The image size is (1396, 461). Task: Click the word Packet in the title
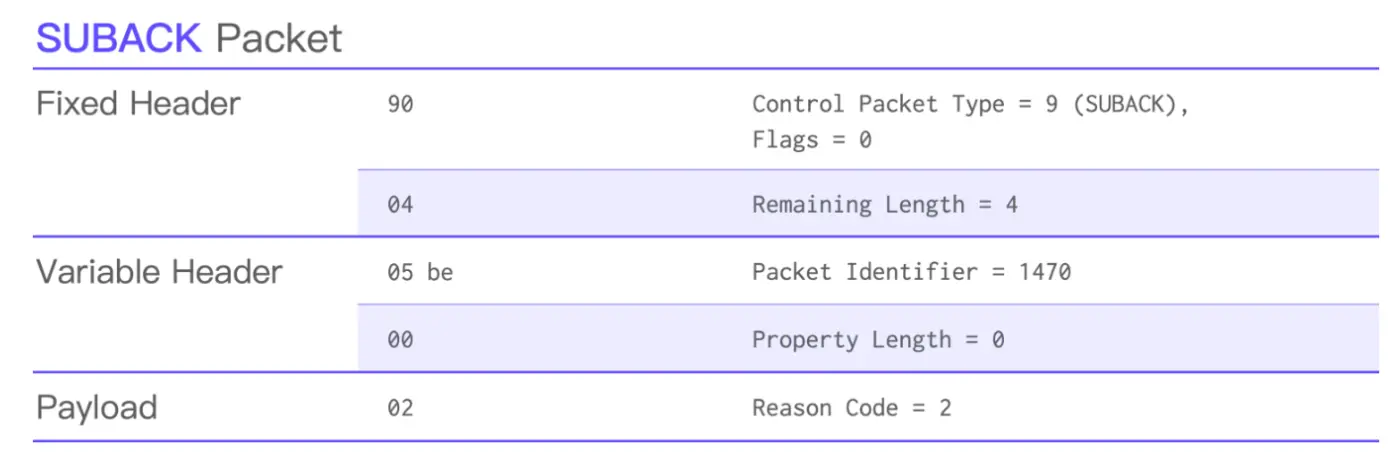(x=279, y=38)
